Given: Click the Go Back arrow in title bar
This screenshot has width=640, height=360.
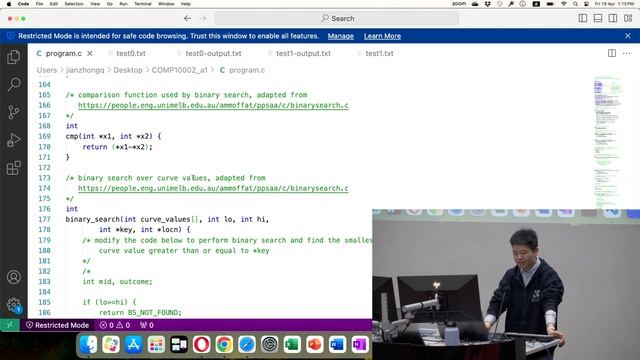Looking at the screenshot, I should pos(187,18).
